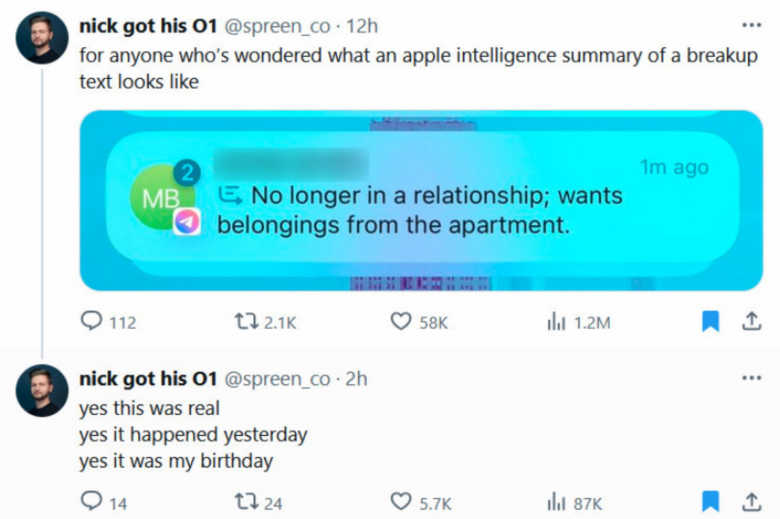The height and width of the screenshot is (519, 780).
Task: Like the tweet with 58K likes
Action: click(x=401, y=321)
